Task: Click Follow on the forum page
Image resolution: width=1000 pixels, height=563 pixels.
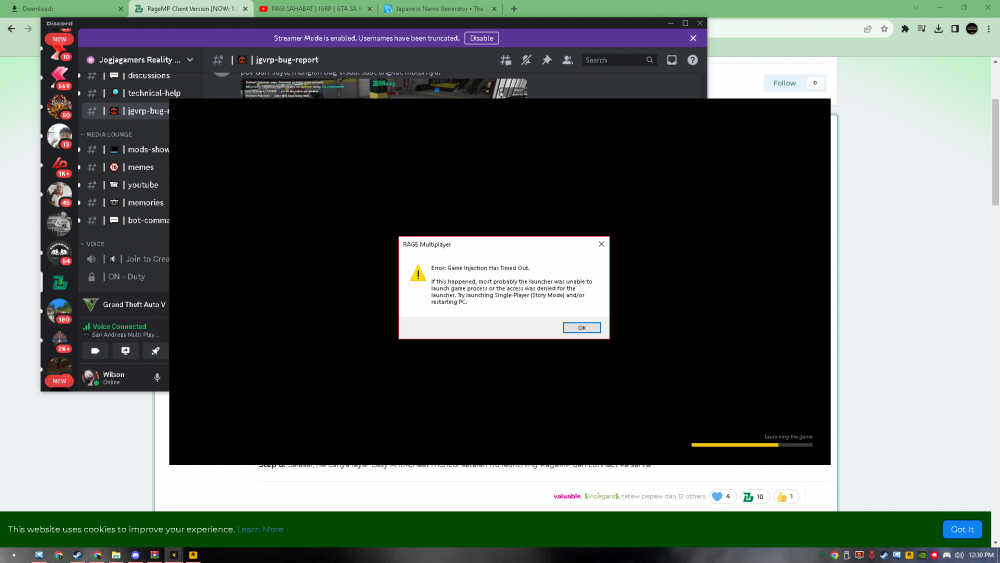Action: click(x=784, y=83)
